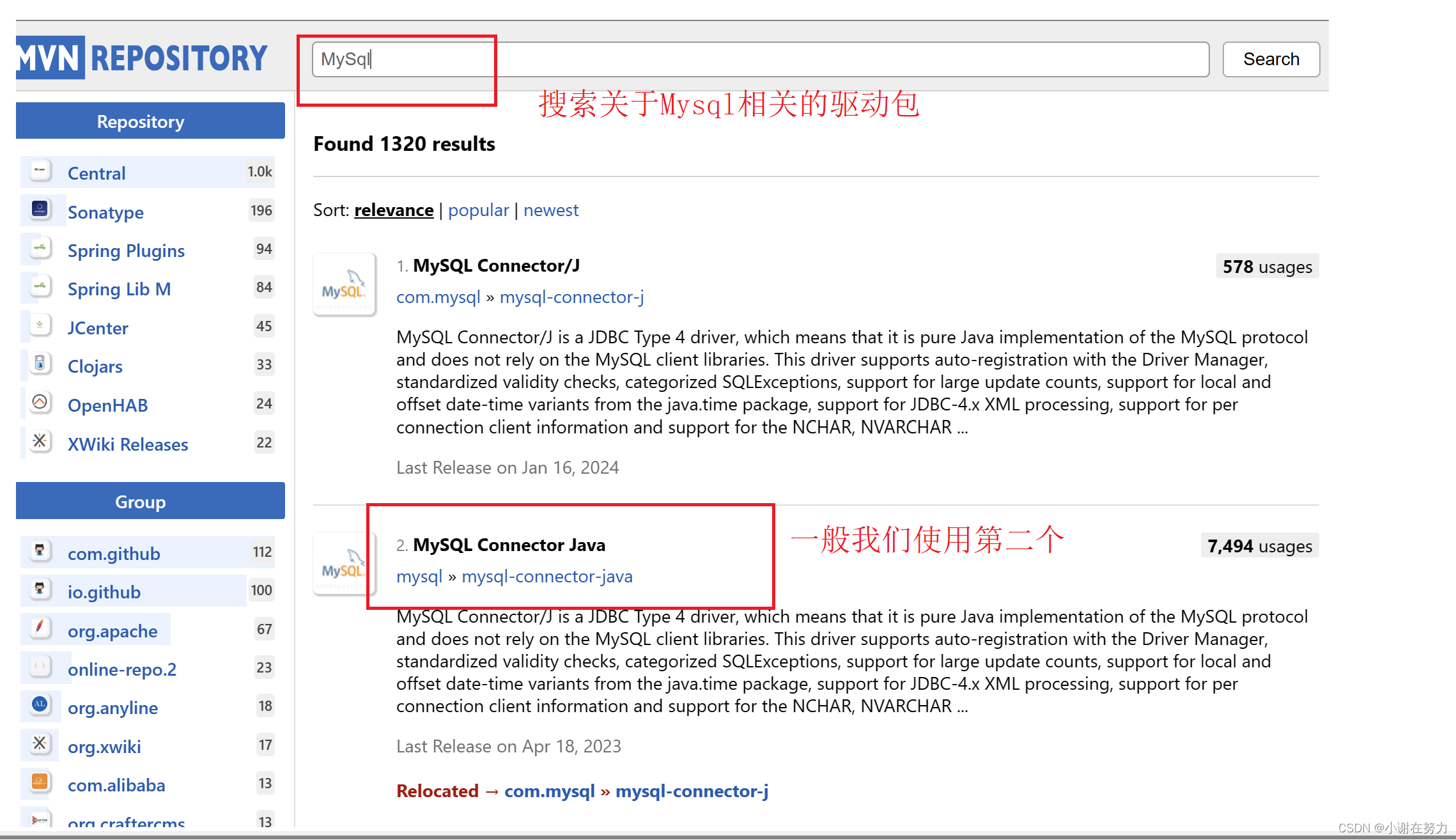Open JCenter repository filter

pos(98,328)
